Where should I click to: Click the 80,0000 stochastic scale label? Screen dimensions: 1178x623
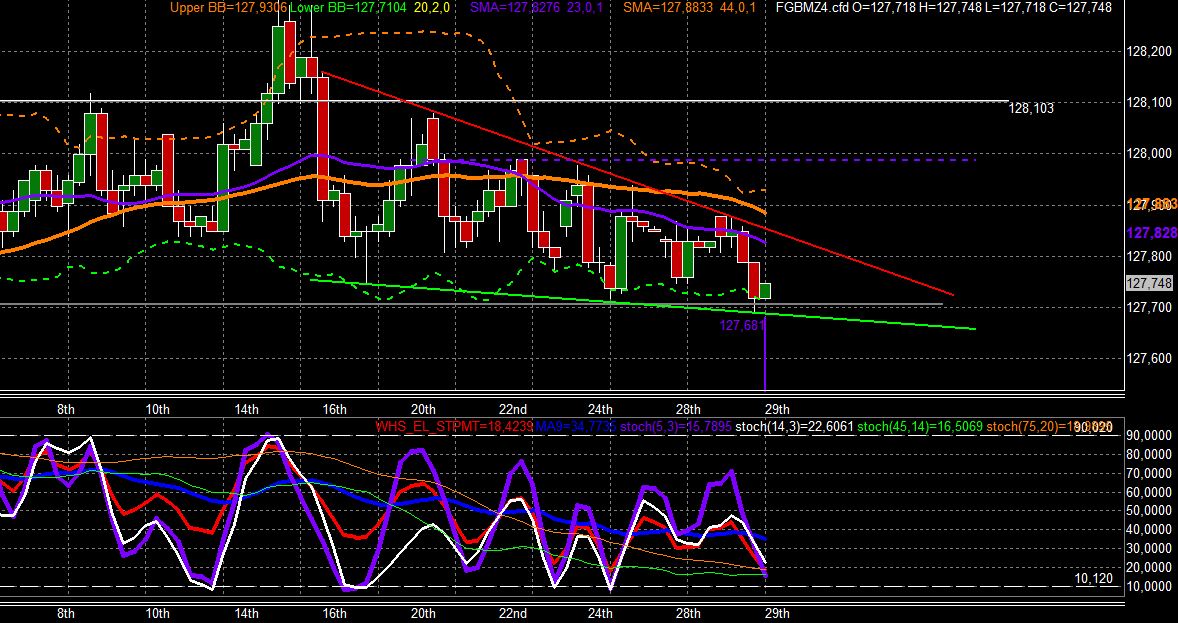(x=1149, y=455)
